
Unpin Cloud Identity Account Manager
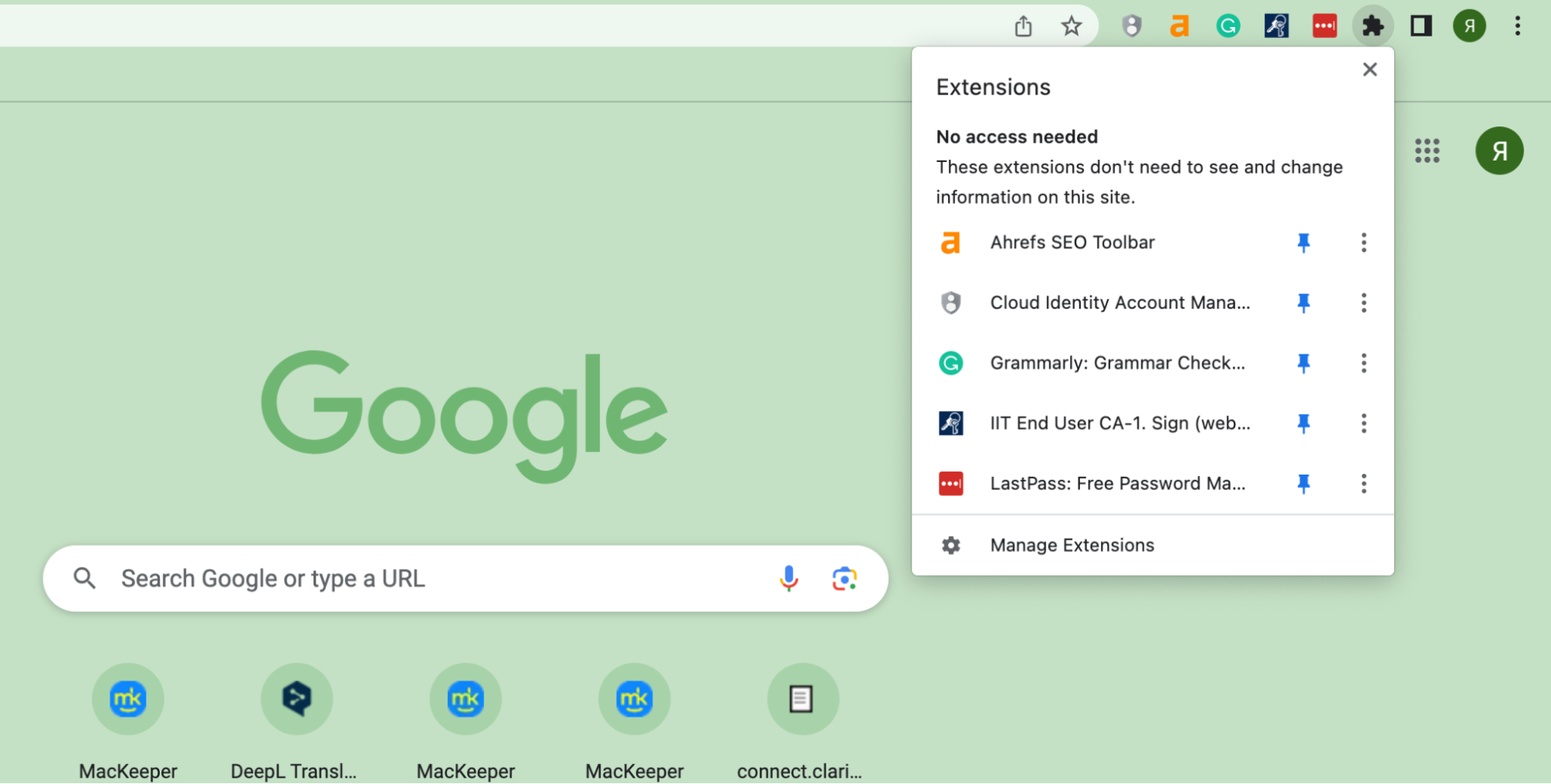pyautogui.click(x=1303, y=302)
